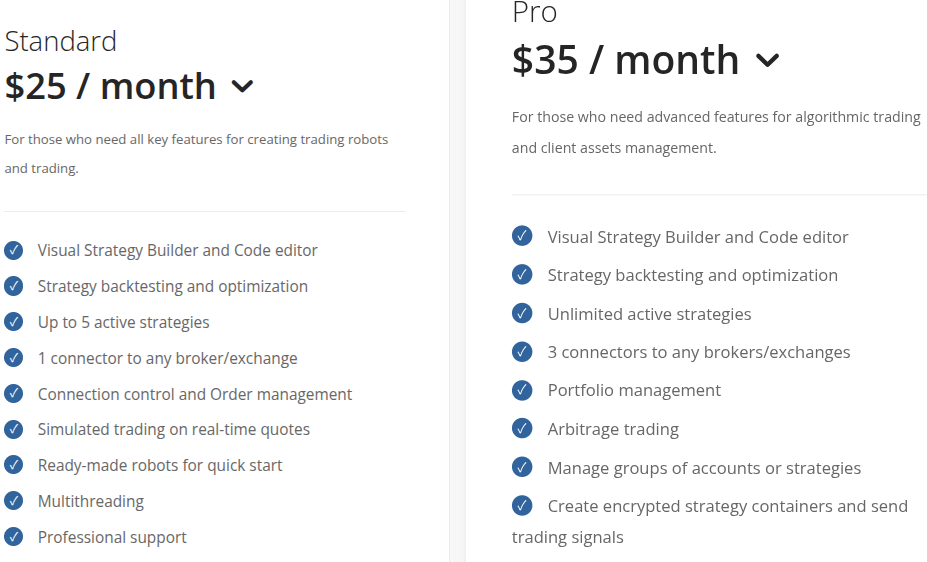
Task: Click Pro Visual Strategy Builder and Code editor text
Action: click(x=698, y=237)
